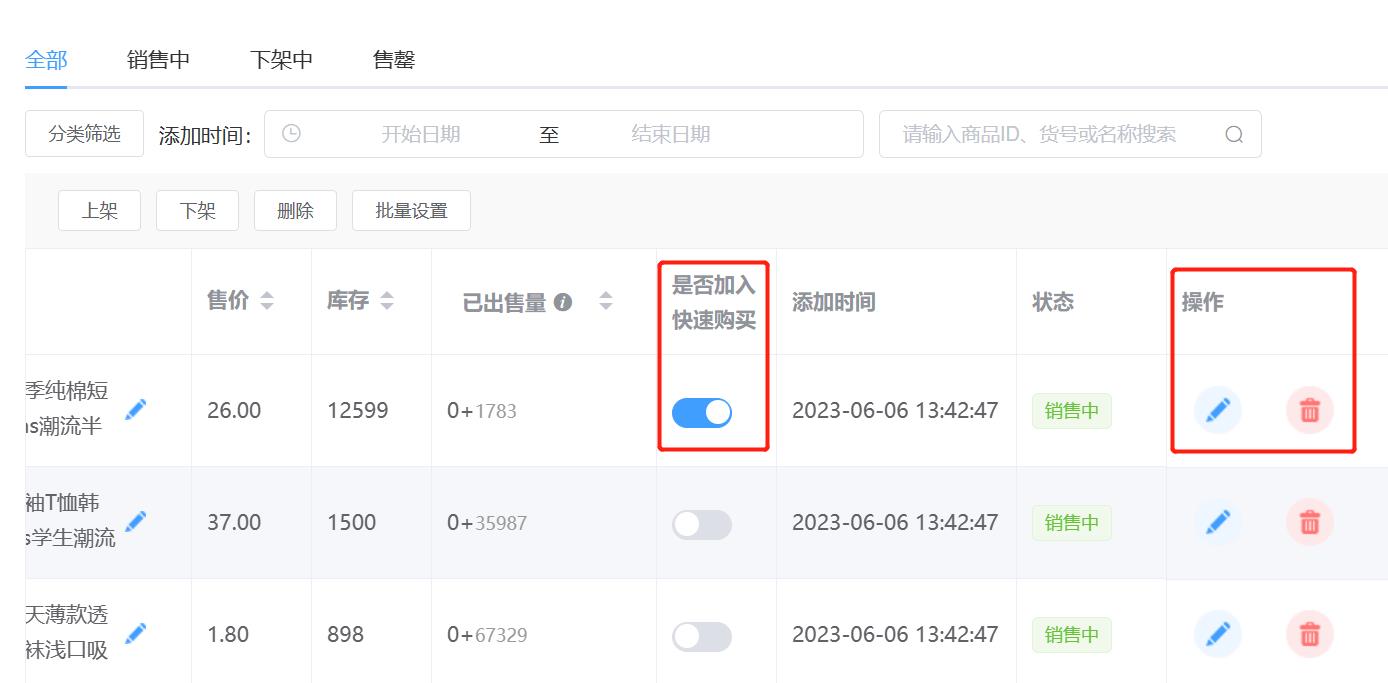Edit the product priced 1.80
The width and height of the screenshot is (1388, 683).
click(x=1217, y=634)
